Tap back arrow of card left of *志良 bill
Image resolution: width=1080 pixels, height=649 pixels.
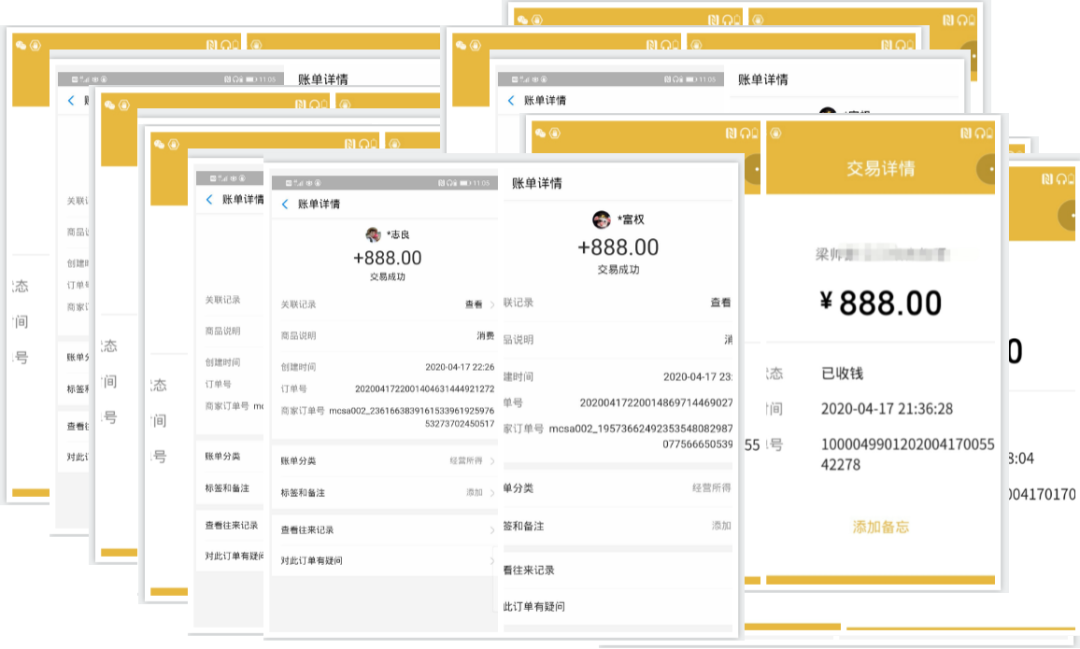point(209,199)
